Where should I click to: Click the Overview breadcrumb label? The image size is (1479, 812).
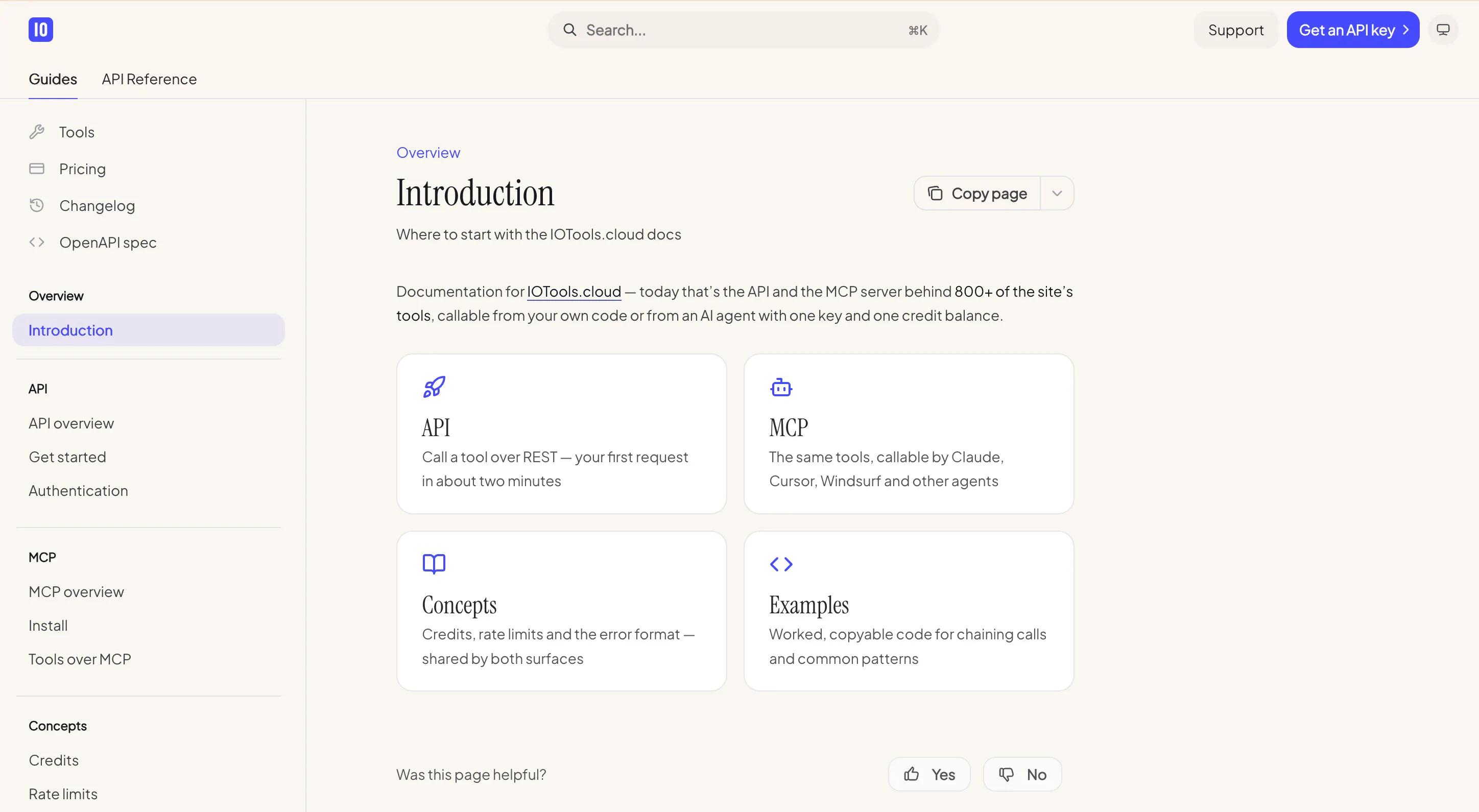coord(428,153)
